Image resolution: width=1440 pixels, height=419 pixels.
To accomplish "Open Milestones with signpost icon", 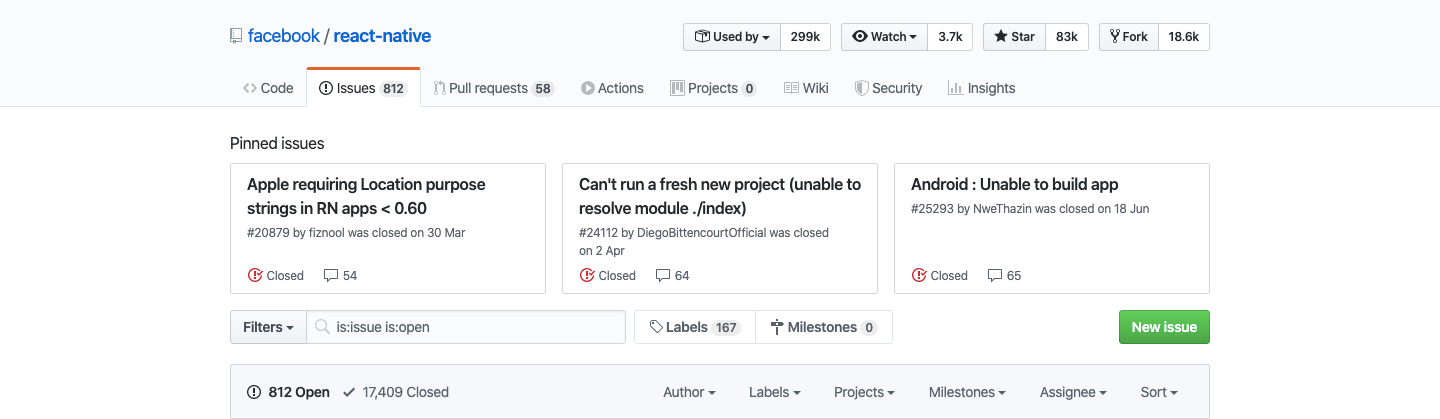I will [823, 327].
